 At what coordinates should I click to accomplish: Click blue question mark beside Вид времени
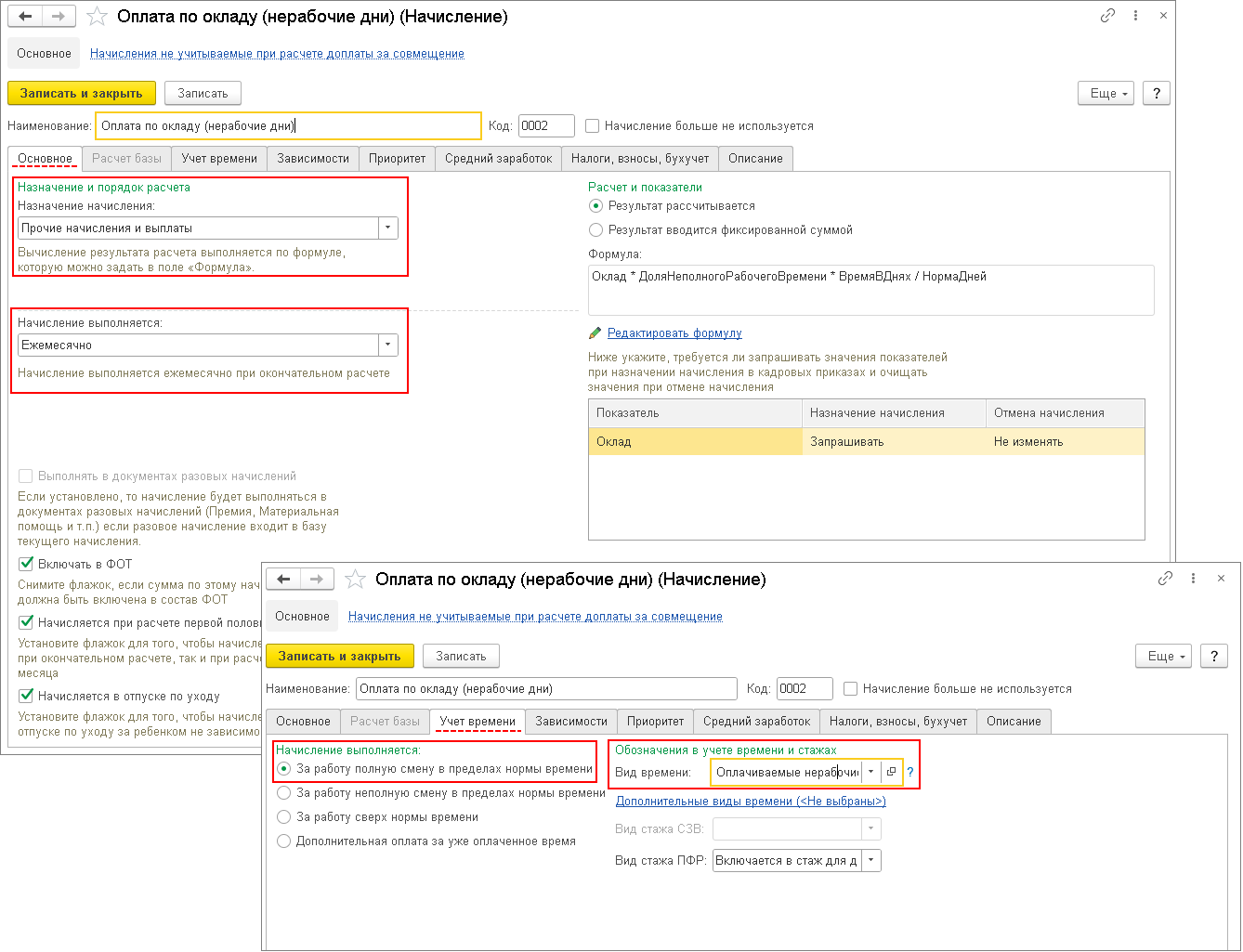pos(910,772)
